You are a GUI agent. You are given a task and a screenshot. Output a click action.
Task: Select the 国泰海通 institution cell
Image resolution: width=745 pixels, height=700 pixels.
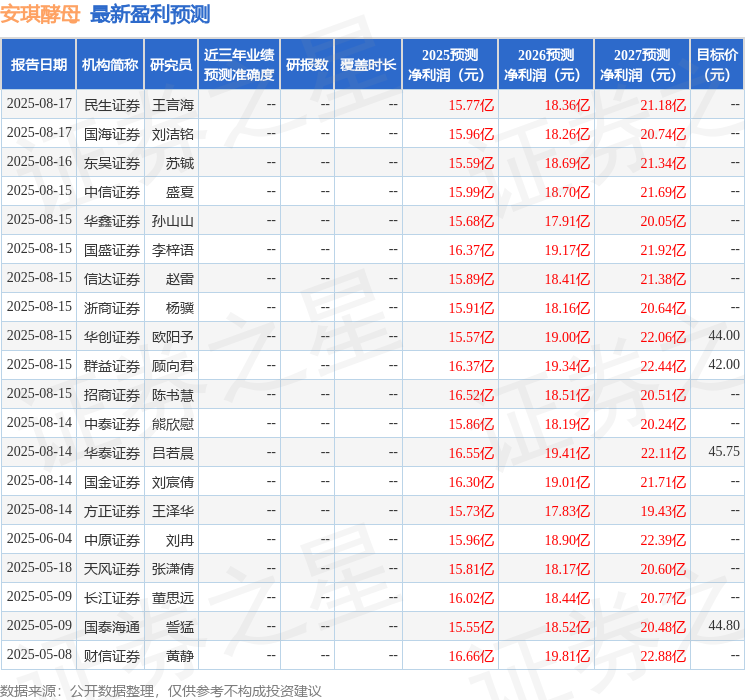112,627
